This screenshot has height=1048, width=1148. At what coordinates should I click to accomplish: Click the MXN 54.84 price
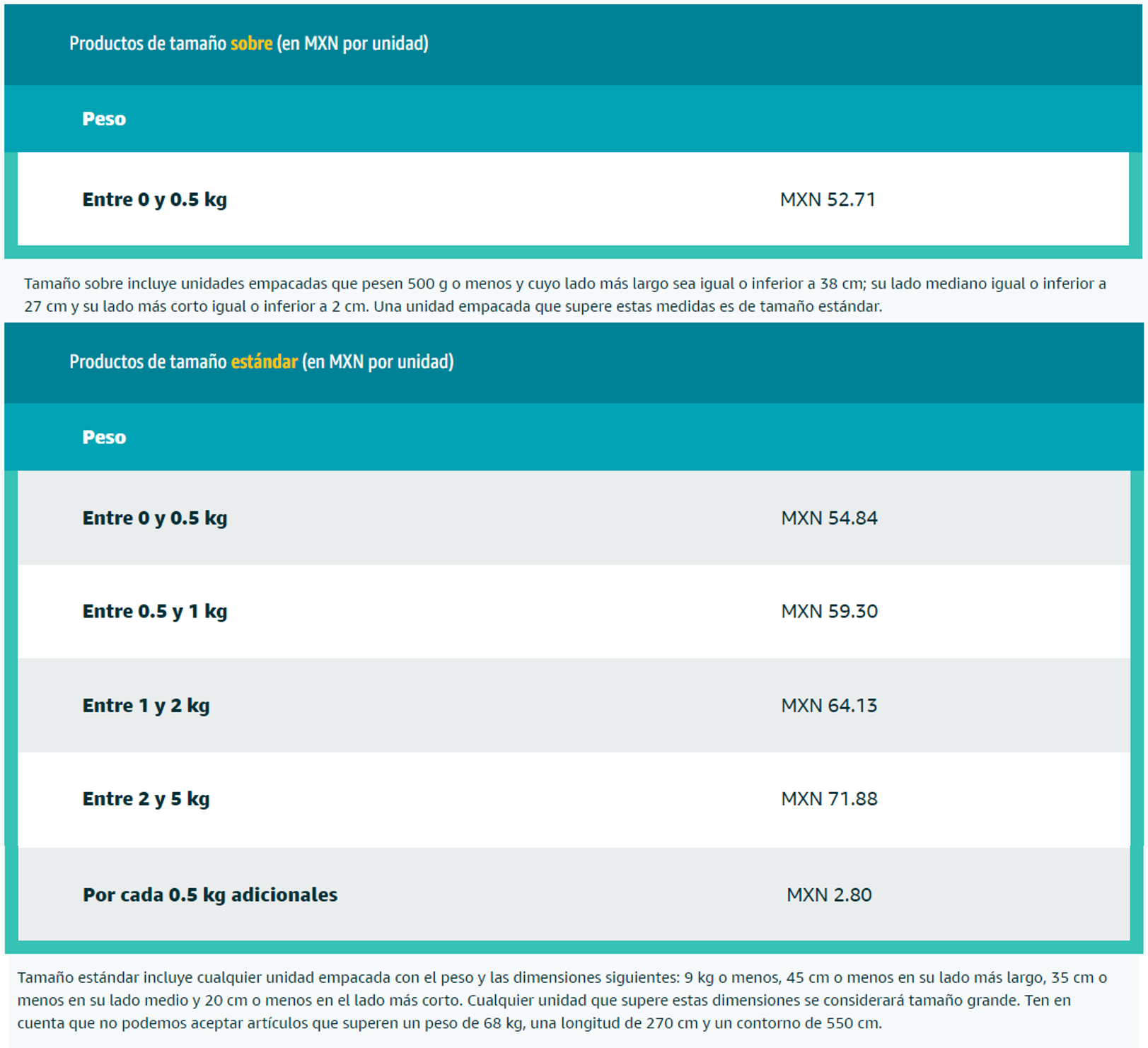tap(828, 518)
